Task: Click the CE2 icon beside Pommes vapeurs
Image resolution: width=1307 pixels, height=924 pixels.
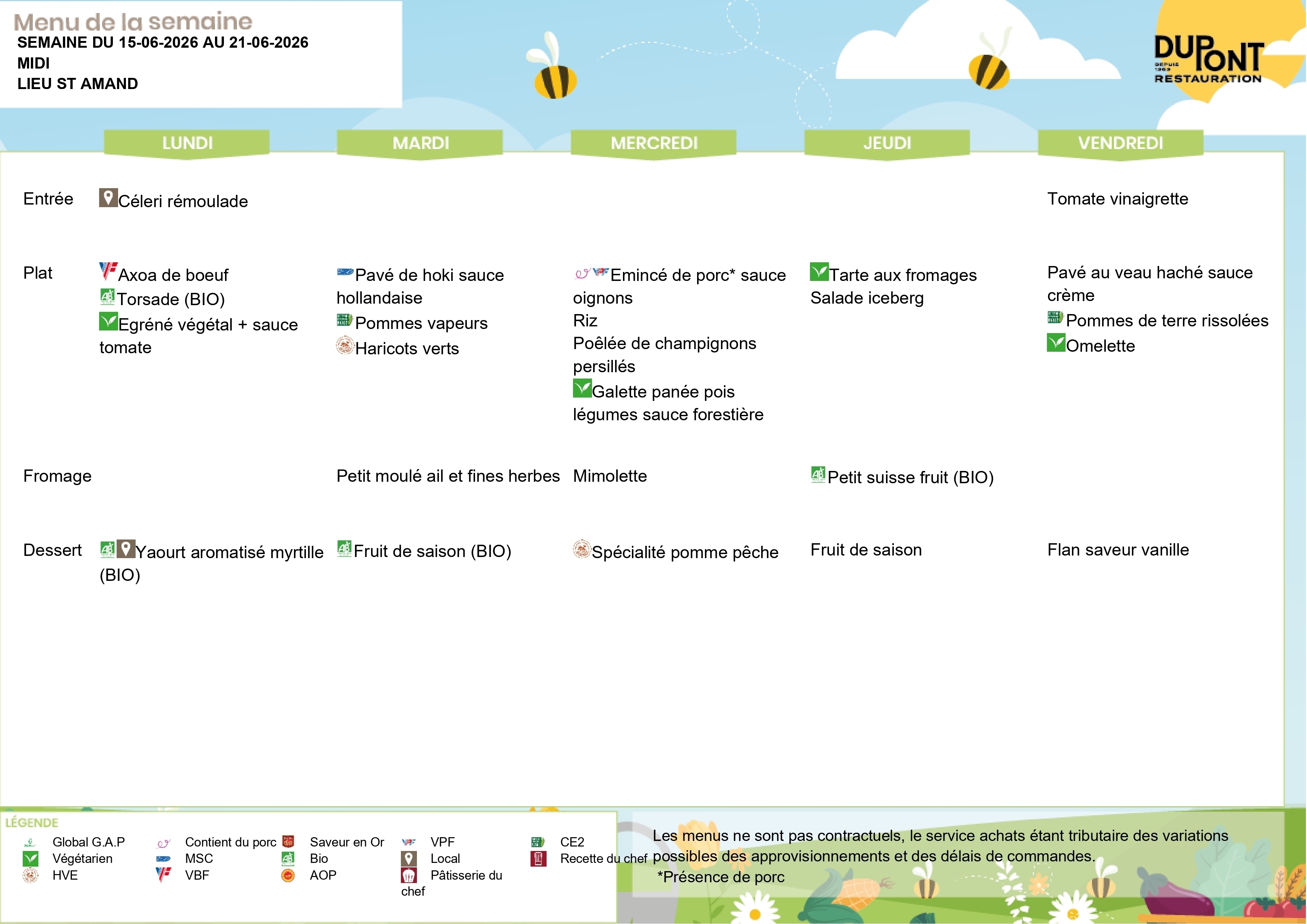Action: (x=344, y=319)
